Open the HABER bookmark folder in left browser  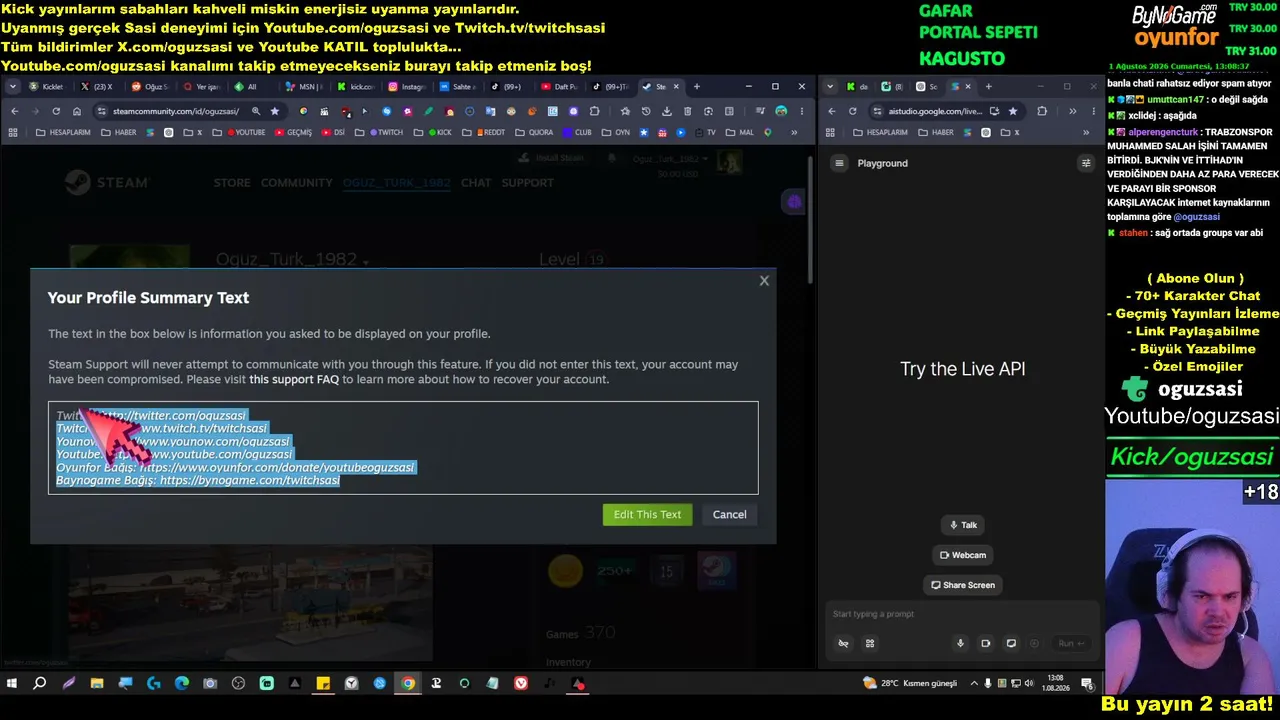[119, 132]
